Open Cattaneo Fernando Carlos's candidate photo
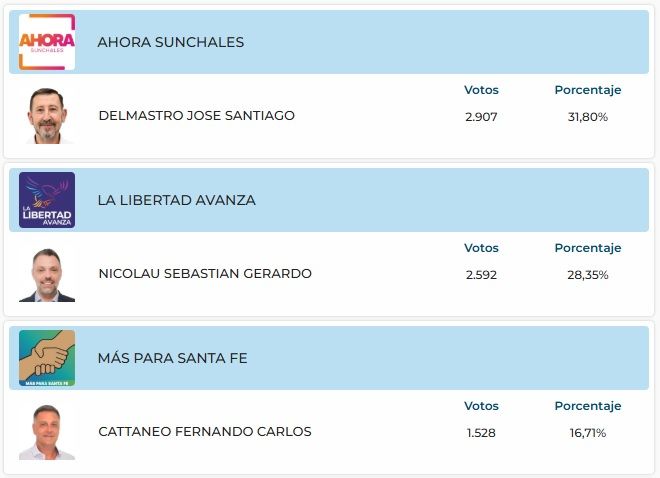 47,432
